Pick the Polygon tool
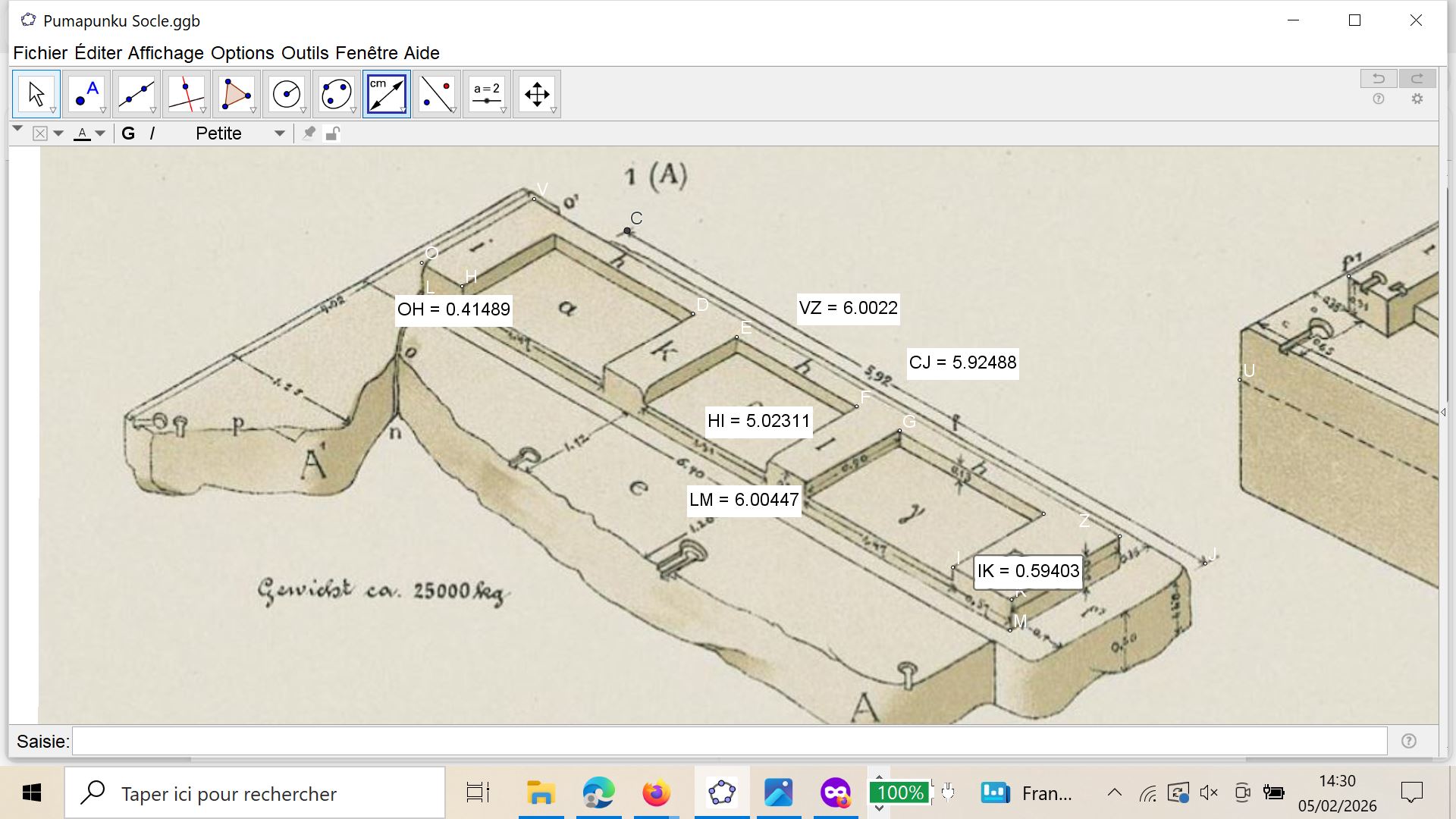The height and width of the screenshot is (819, 1456). click(237, 94)
